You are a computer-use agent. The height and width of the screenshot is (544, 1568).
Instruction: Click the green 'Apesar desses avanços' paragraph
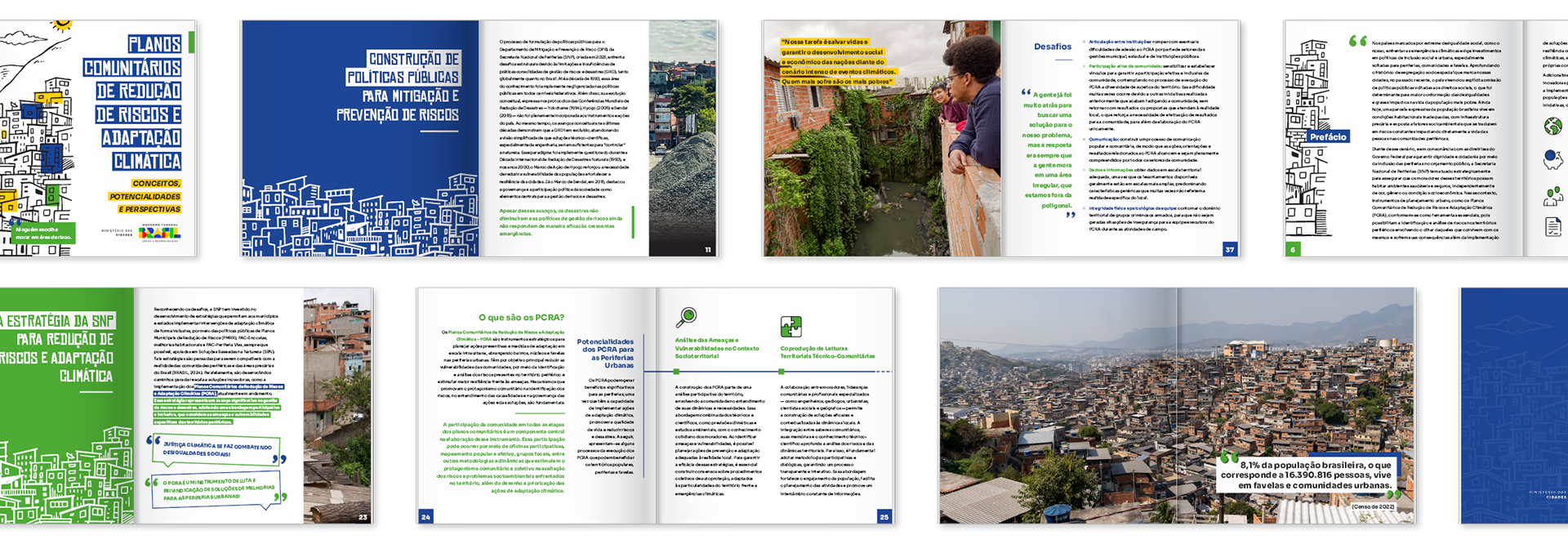click(562, 222)
